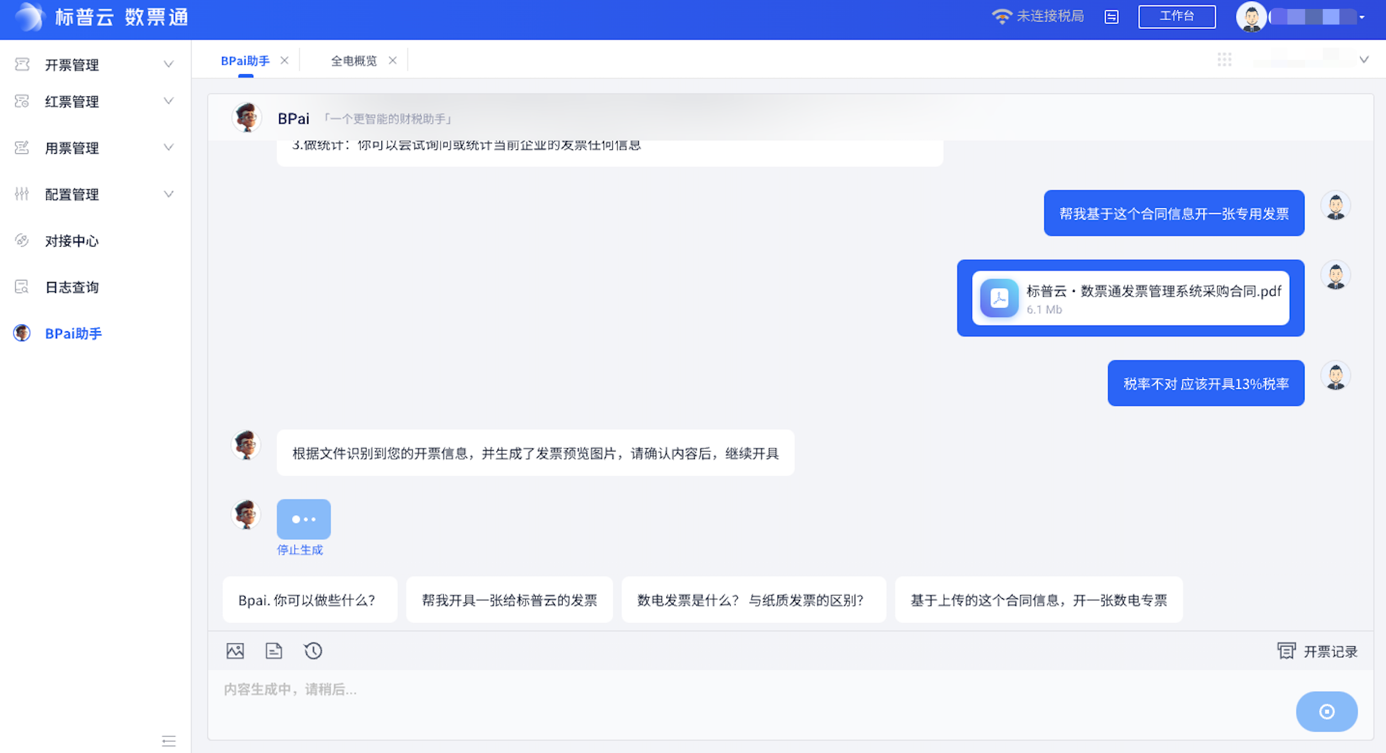
Task: Expand the 红票管理 menu chevron
Action: point(168,101)
